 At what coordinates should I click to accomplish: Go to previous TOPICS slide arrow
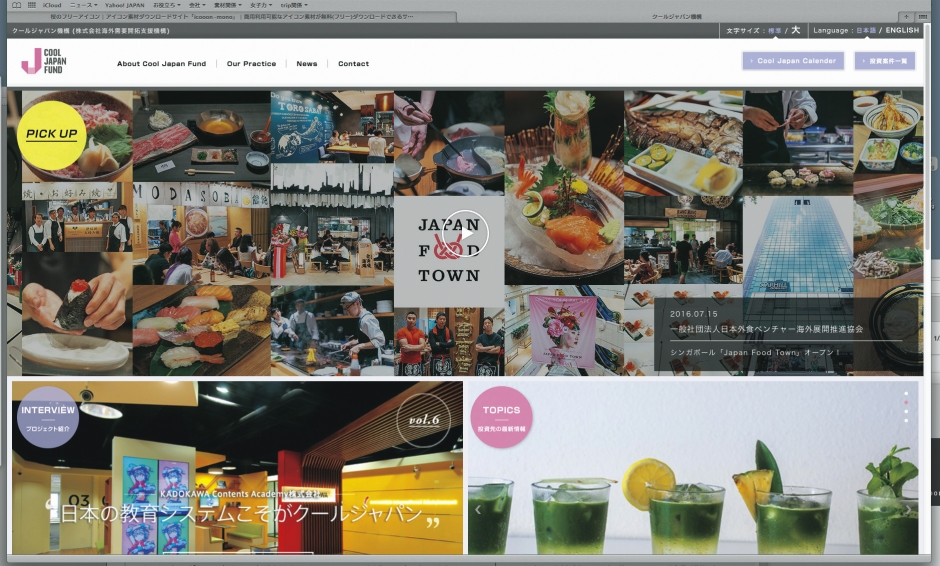pos(478,510)
